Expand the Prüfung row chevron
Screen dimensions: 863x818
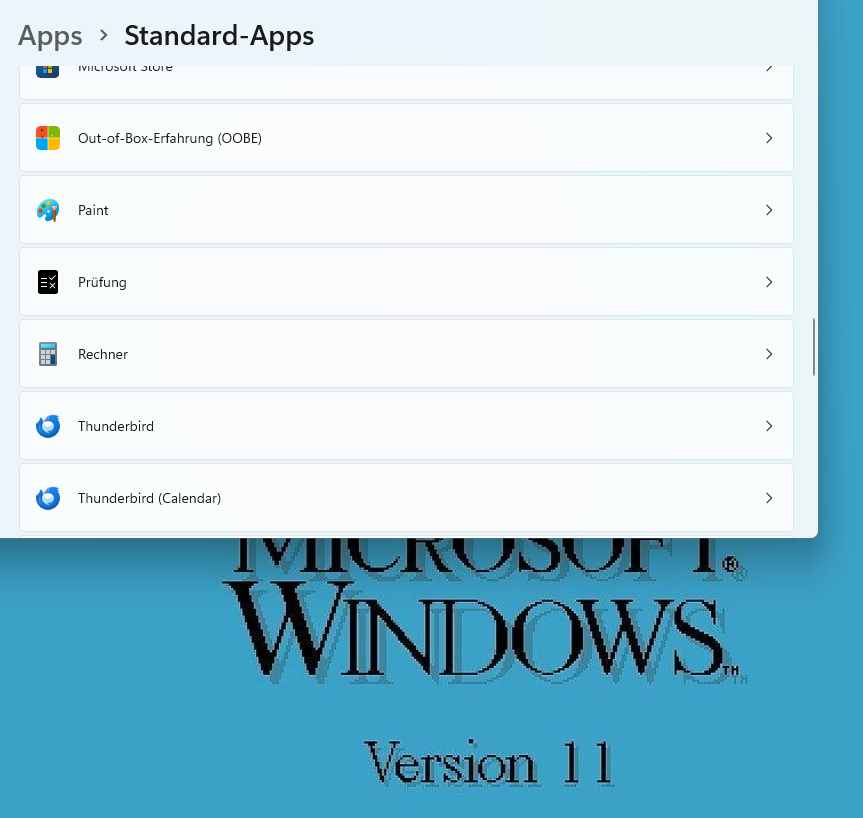coord(769,282)
